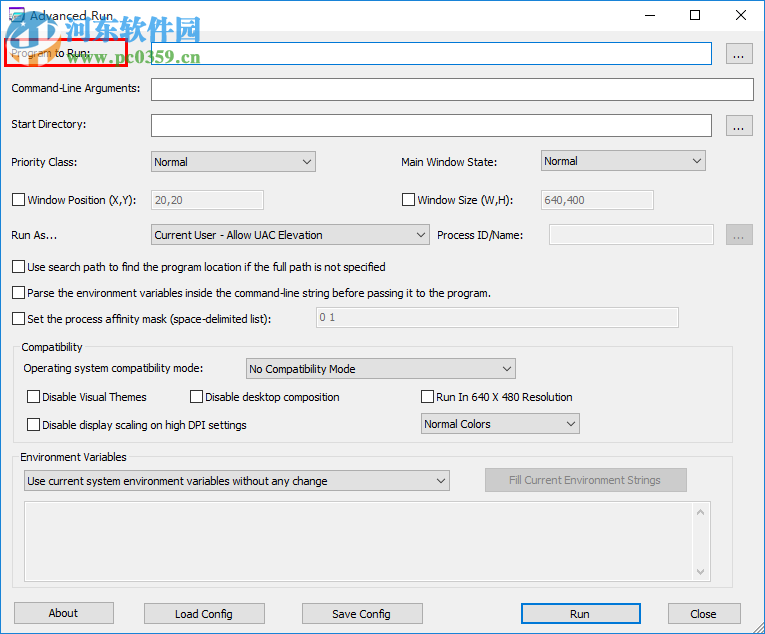Check Parse the environment variables option
This screenshot has width=765, height=634.
[x=19, y=292]
